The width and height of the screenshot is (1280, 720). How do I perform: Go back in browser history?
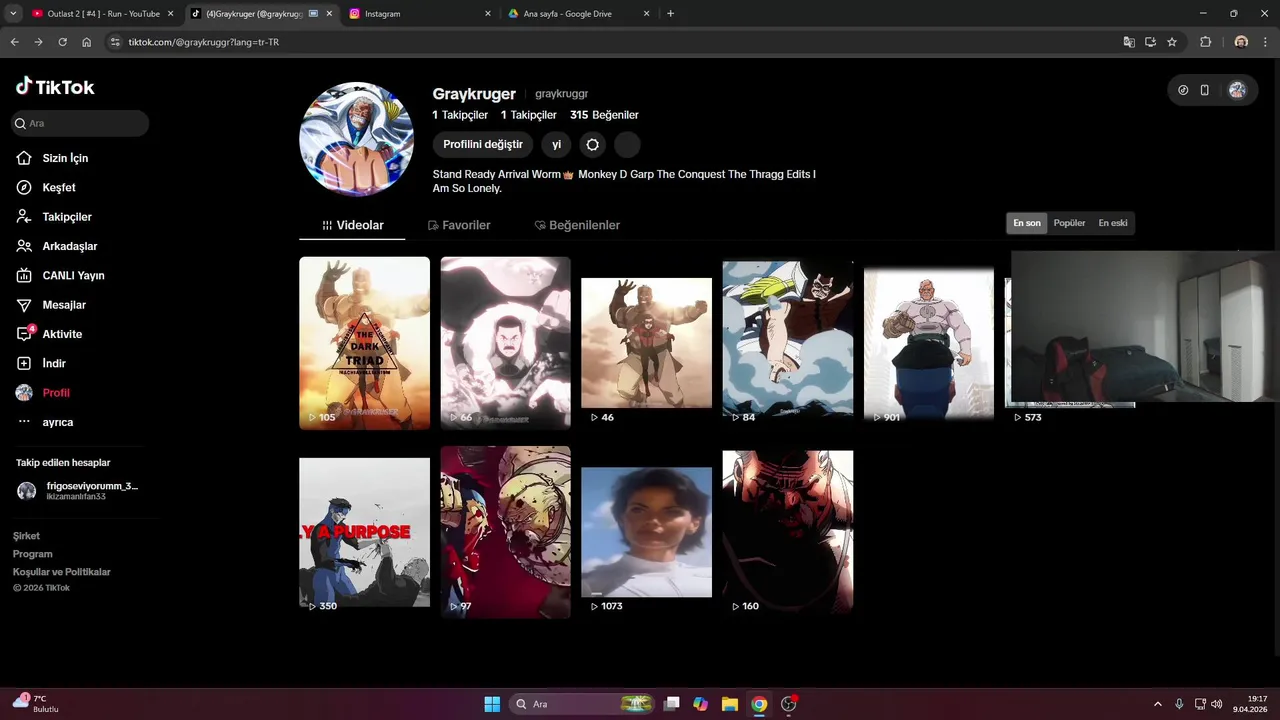[x=14, y=42]
